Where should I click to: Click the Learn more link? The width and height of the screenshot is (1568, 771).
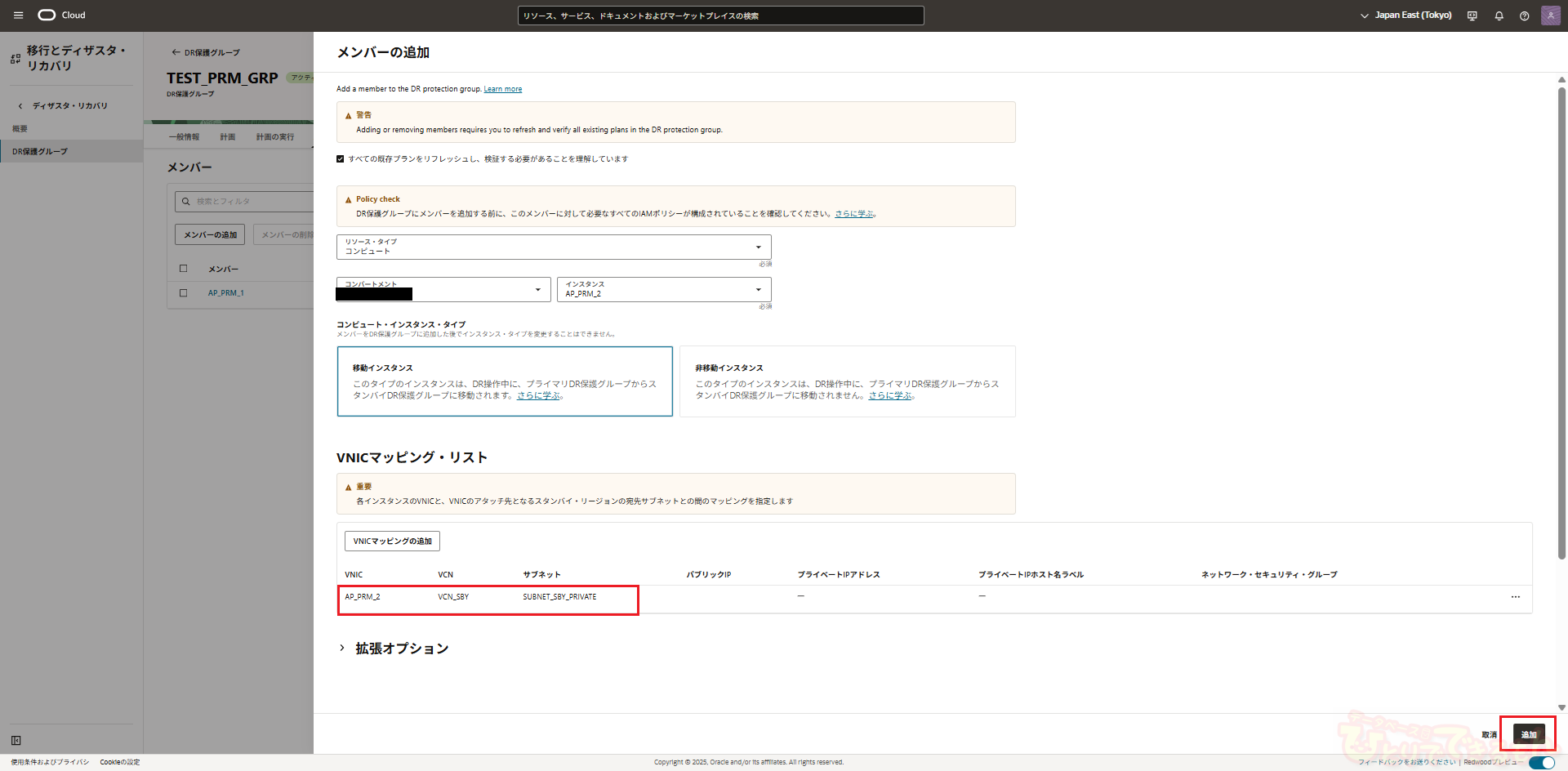502,89
